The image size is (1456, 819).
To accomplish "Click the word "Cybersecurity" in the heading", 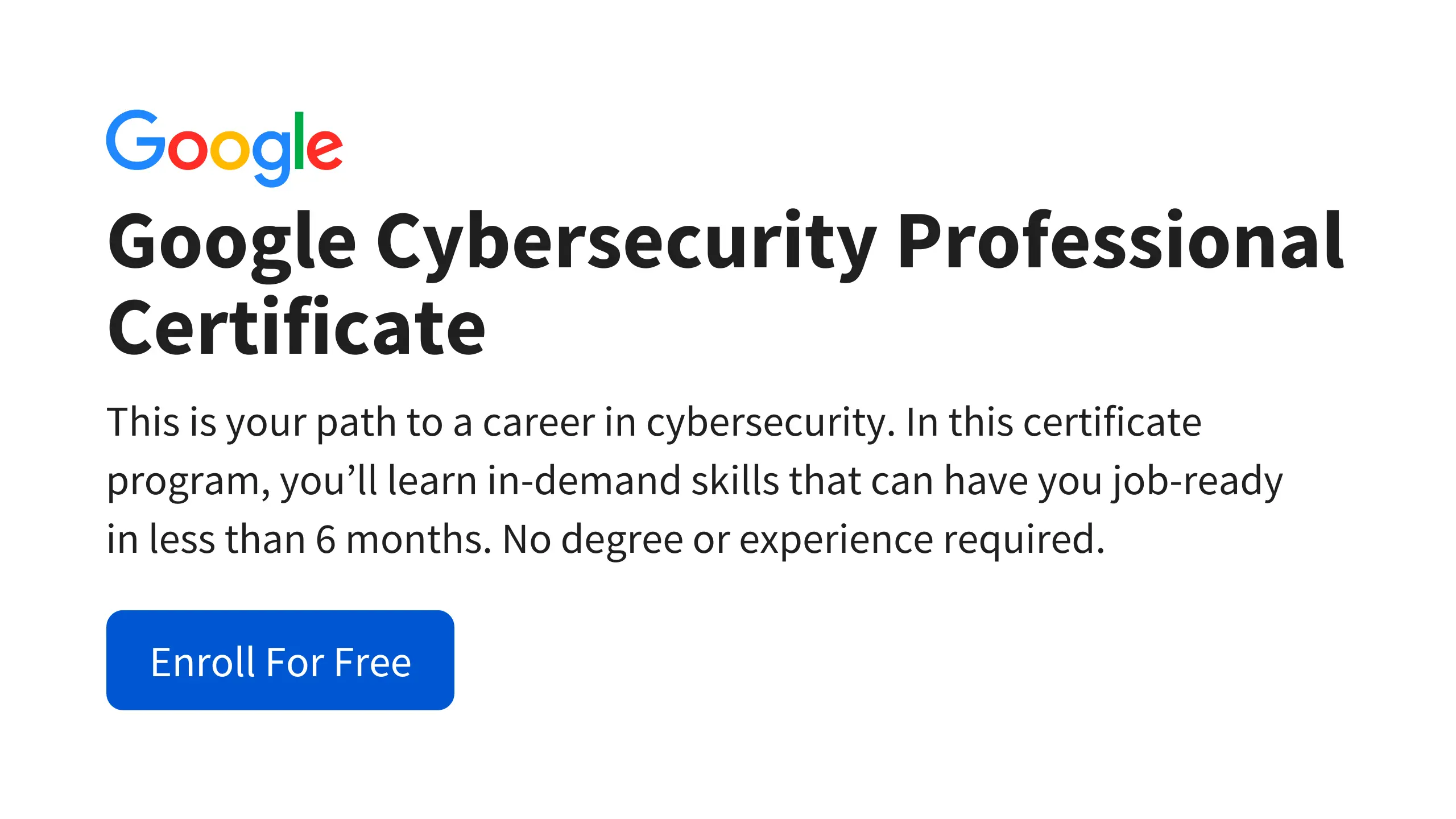I will 626,242.
